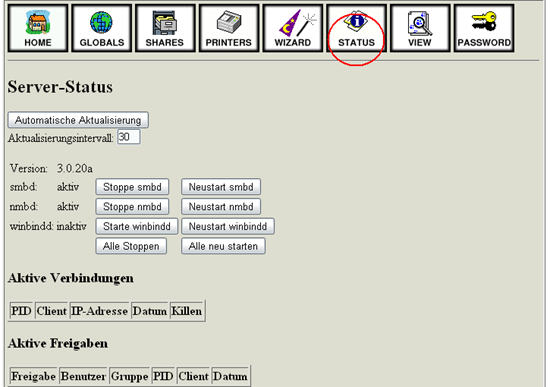The height and width of the screenshot is (387, 550).
Task: Click Alle Stoppen button
Action: click(x=131, y=246)
